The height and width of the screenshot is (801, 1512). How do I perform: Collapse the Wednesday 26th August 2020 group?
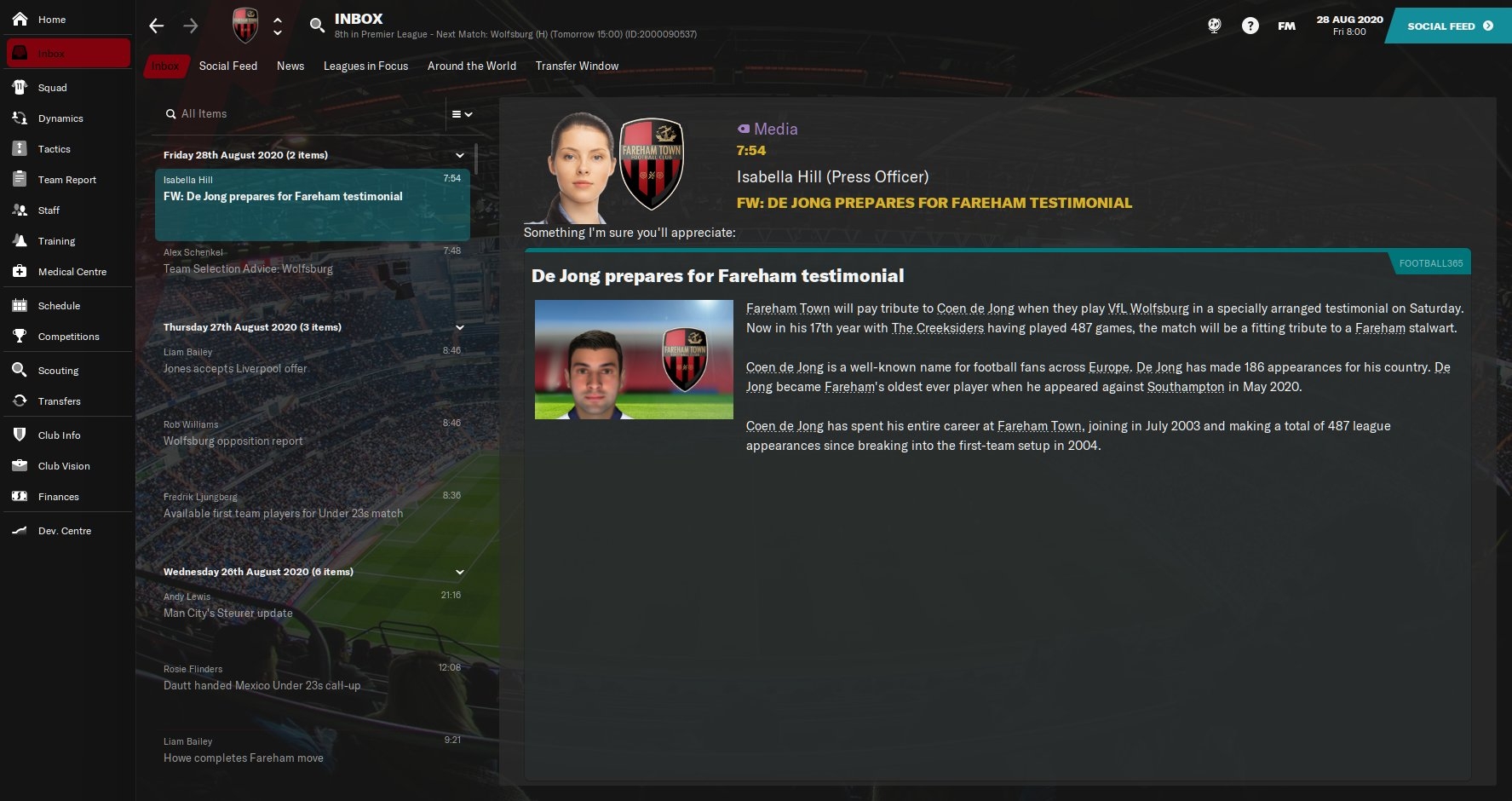pyautogui.click(x=460, y=572)
